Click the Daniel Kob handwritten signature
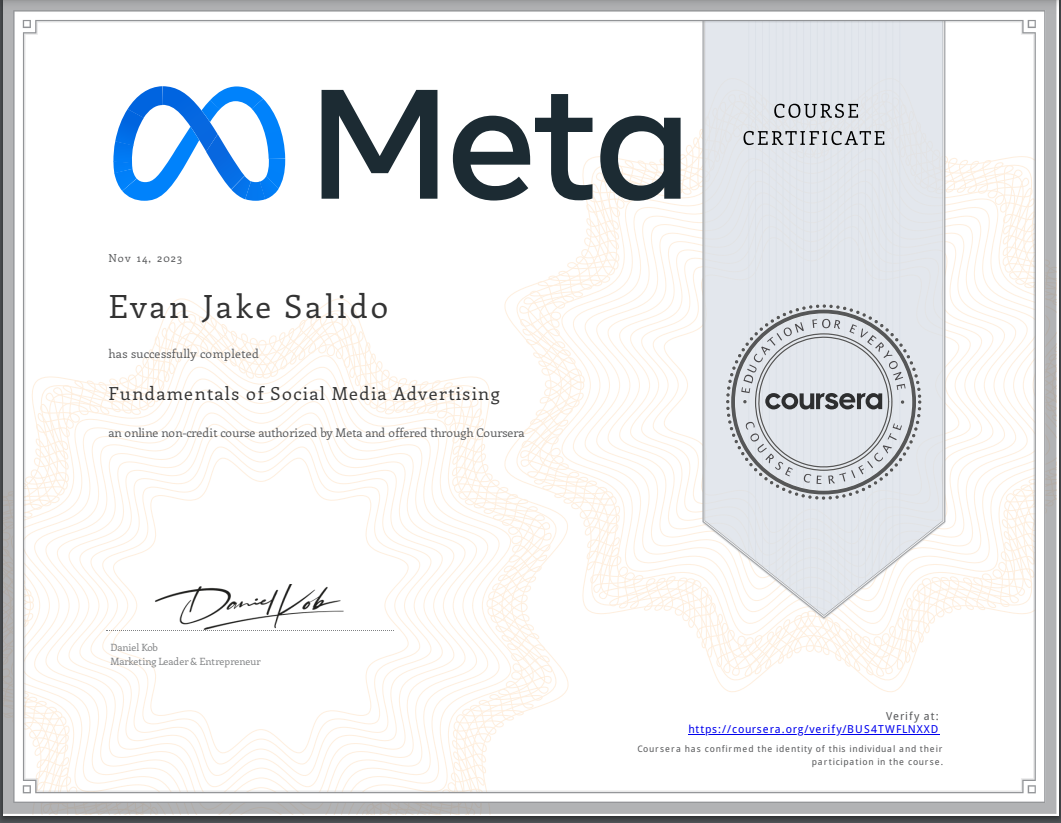 coord(249,606)
